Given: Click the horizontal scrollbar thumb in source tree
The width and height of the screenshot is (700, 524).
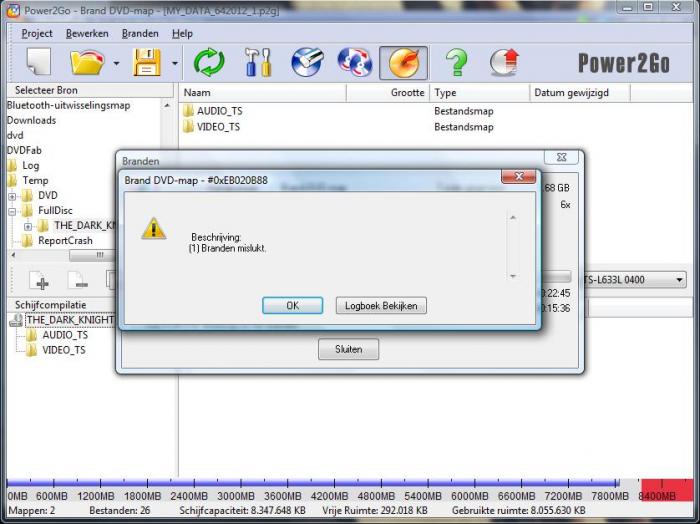Looking at the screenshot, I should pyautogui.click(x=92, y=255).
